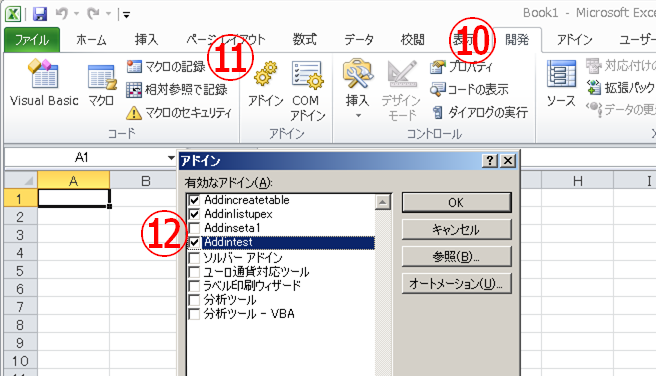Click 参照(B)... (Browse) button
The width and height of the screenshot is (656, 376).
click(x=456, y=256)
